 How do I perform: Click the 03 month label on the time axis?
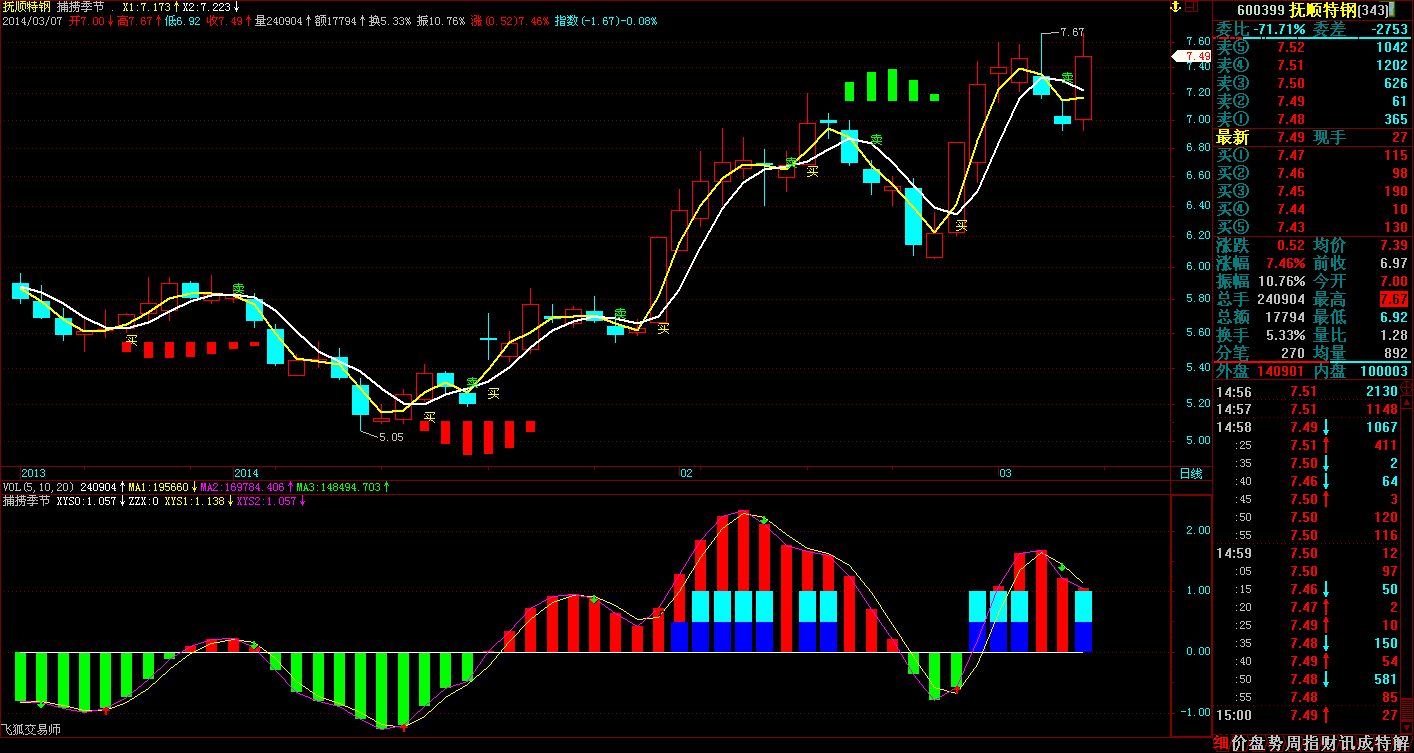click(x=1006, y=473)
